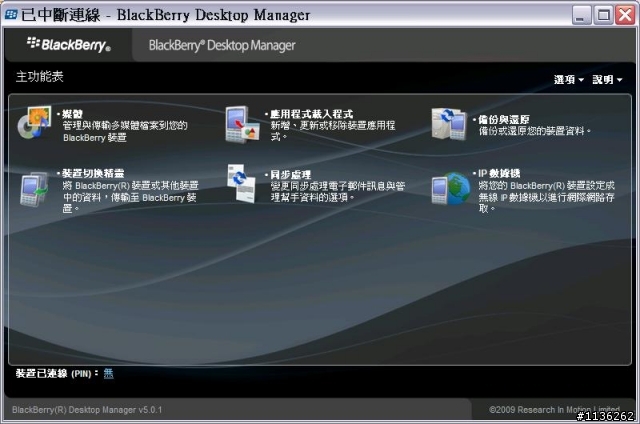Open the Application Loader (應用程式載入程式) icon

(243, 124)
